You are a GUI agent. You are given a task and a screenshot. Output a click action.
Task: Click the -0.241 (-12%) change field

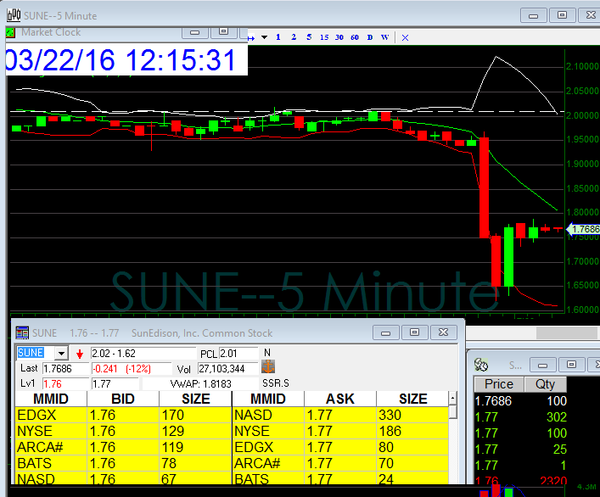click(x=131, y=369)
